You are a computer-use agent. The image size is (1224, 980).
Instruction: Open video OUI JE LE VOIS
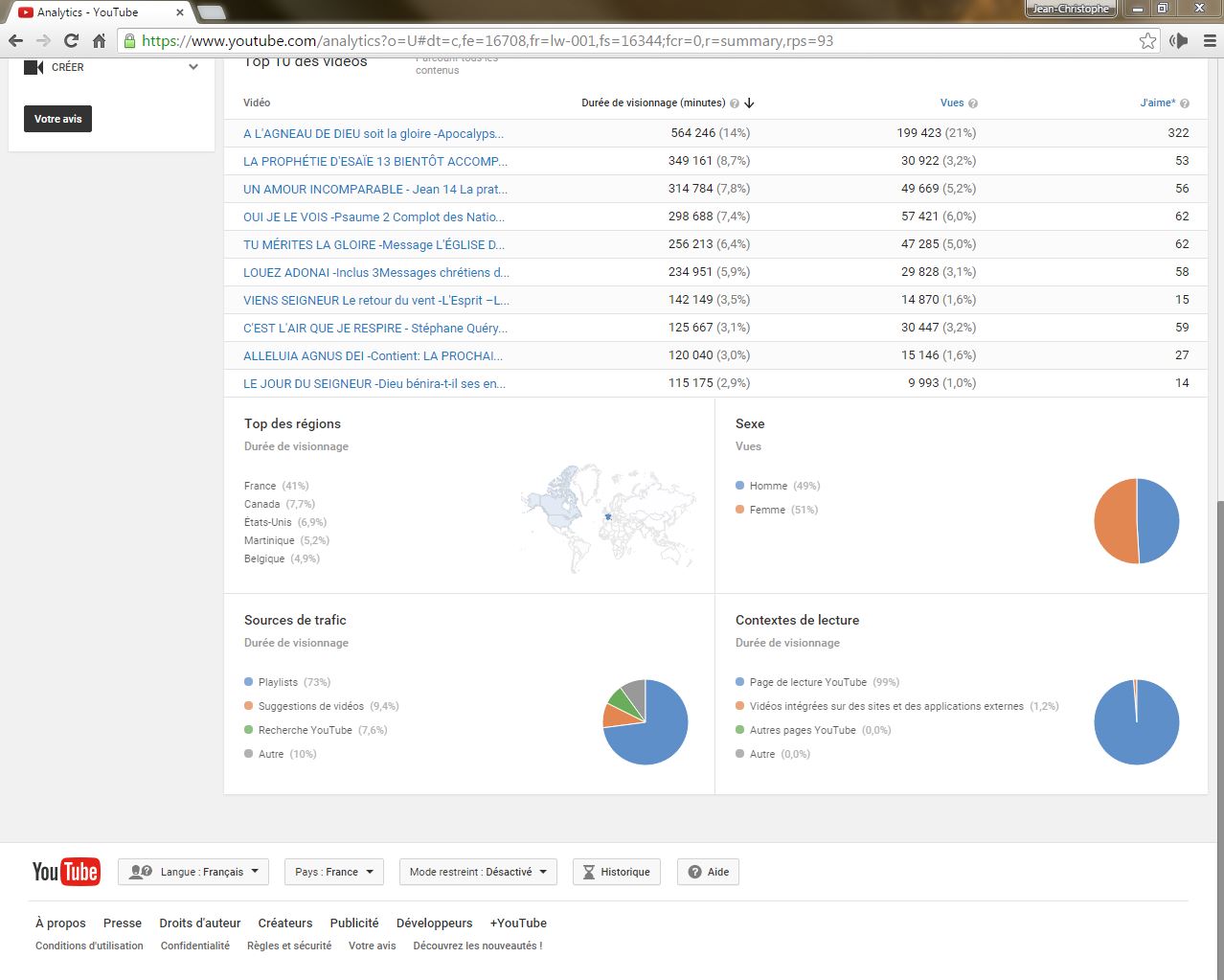click(374, 217)
